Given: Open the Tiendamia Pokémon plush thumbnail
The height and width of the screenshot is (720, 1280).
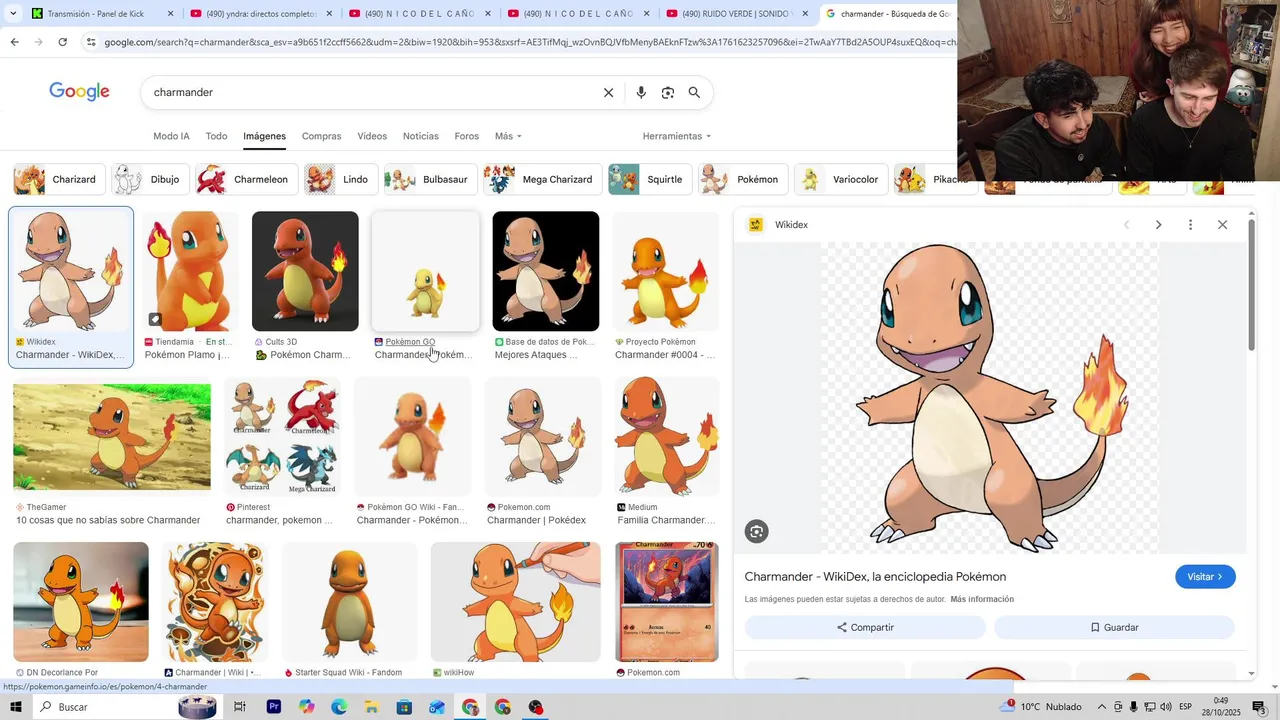Looking at the screenshot, I should (191, 271).
